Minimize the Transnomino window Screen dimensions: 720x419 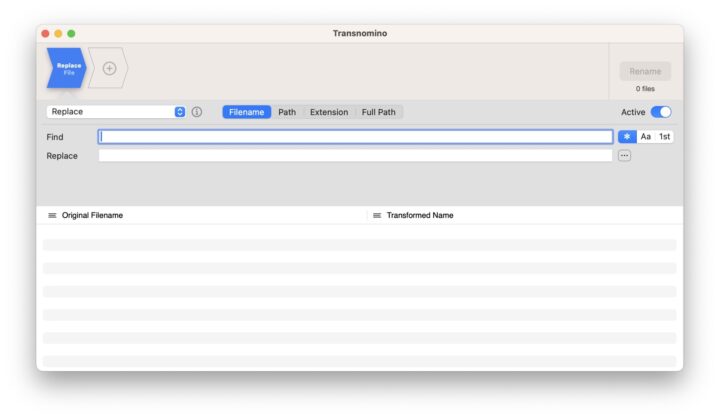58,34
